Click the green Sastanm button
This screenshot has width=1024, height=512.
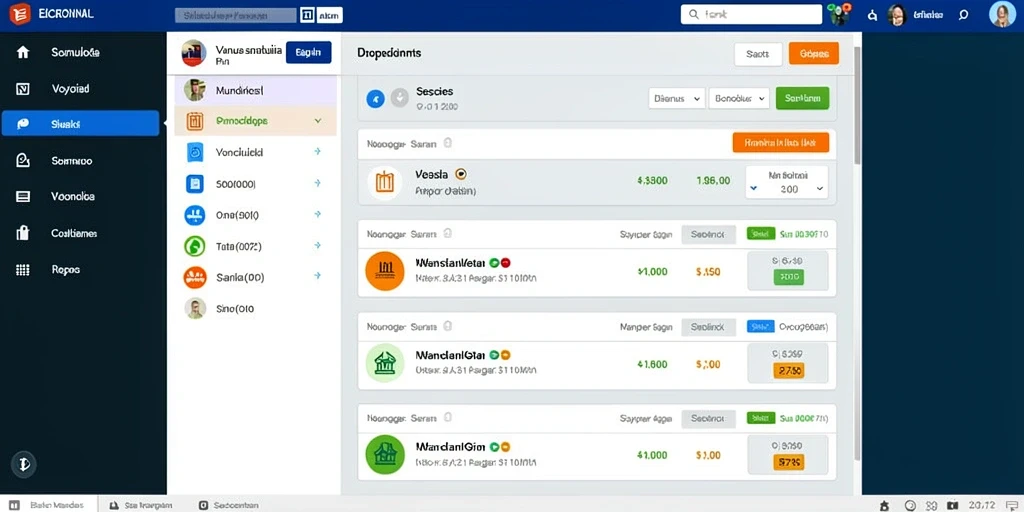pos(803,98)
